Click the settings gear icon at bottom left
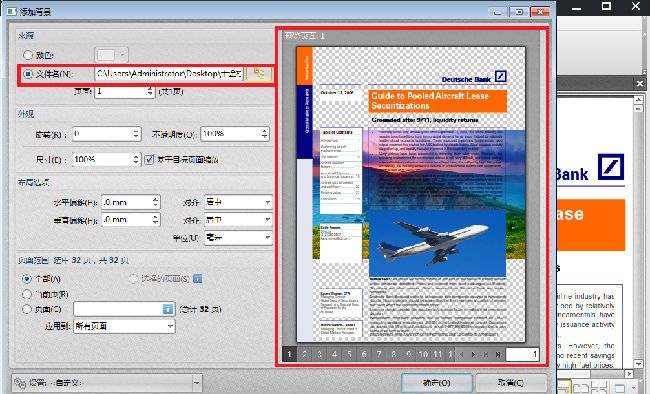This screenshot has height=394, width=650. 19,382
